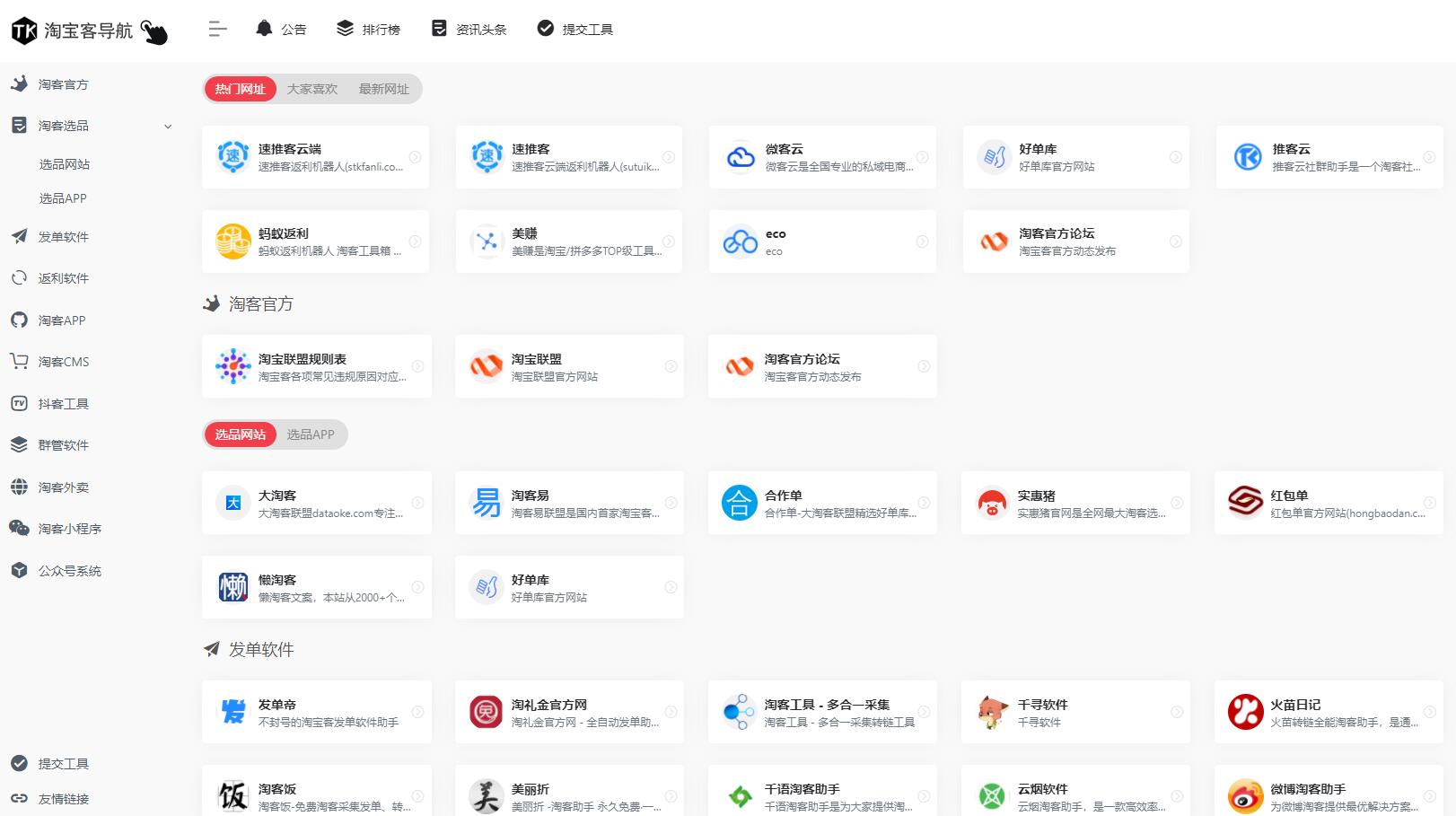Viewport: 1456px width, 816px height.
Task: Open the 微博淘客助手 weibo icon card
Action: (x=1329, y=791)
